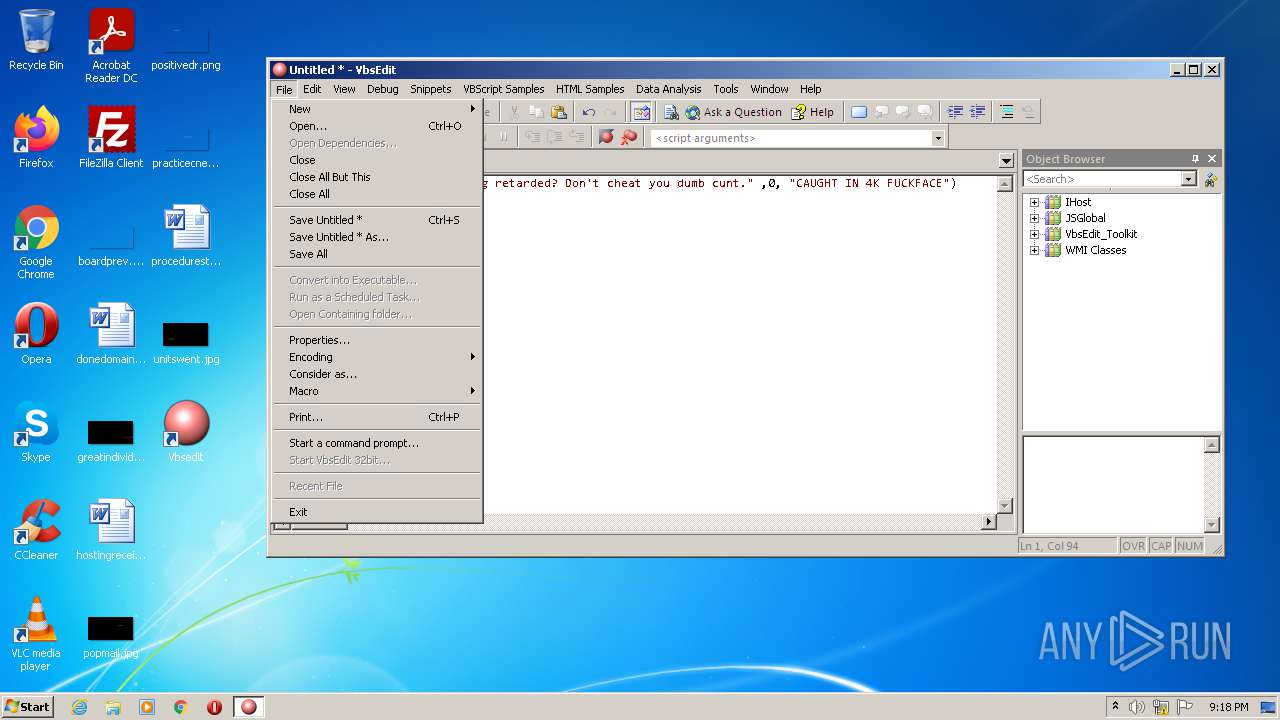Click the Help toolbar button
This screenshot has height=720, width=1280.
click(812, 112)
